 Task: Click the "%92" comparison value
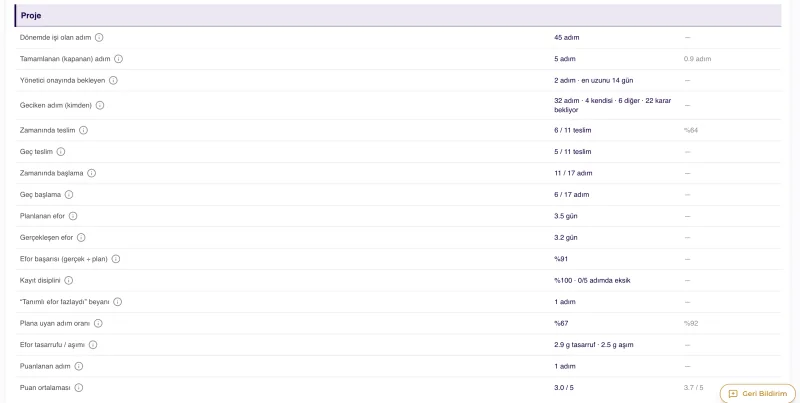pos(691,323)
